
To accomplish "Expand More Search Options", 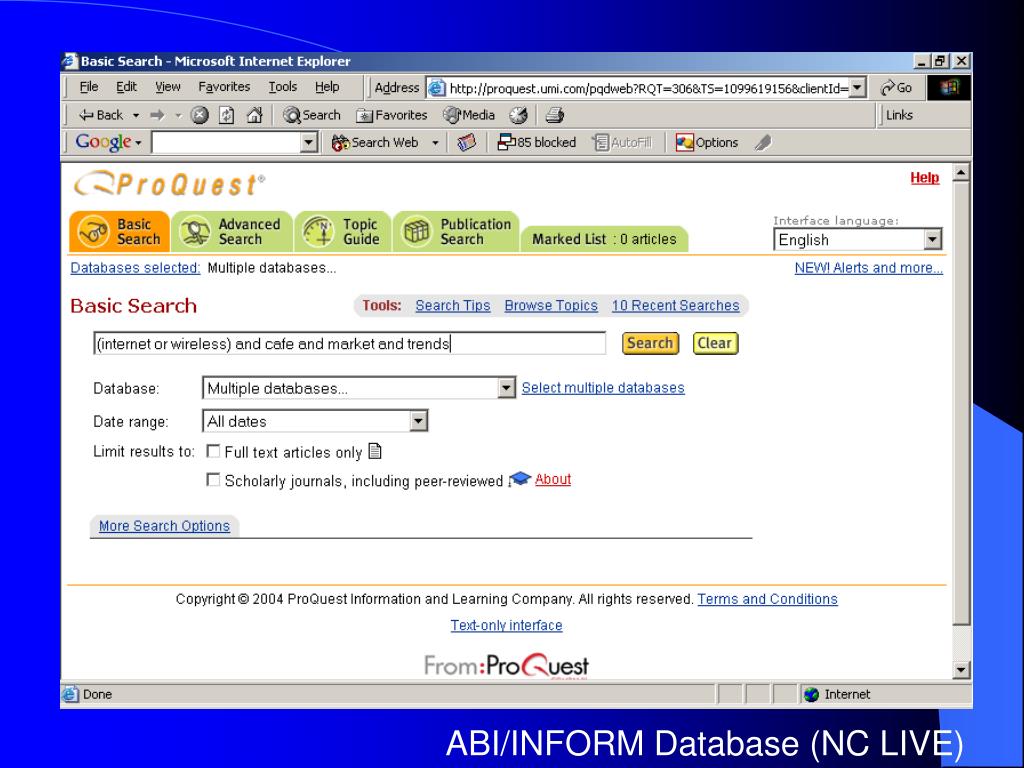I will click(x=164, y=526).
